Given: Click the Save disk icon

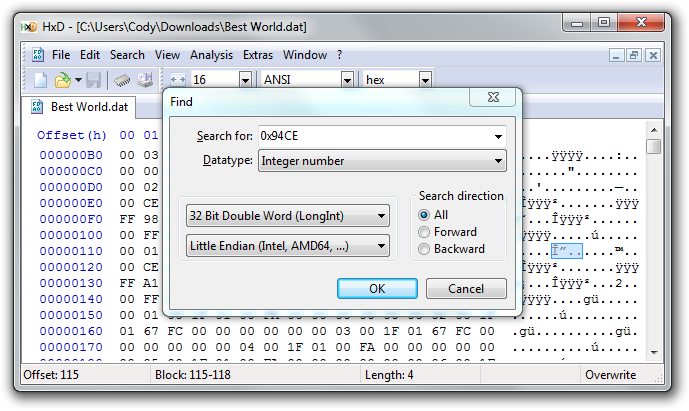Looking at the screenshot, I should (x=93, y=79).
